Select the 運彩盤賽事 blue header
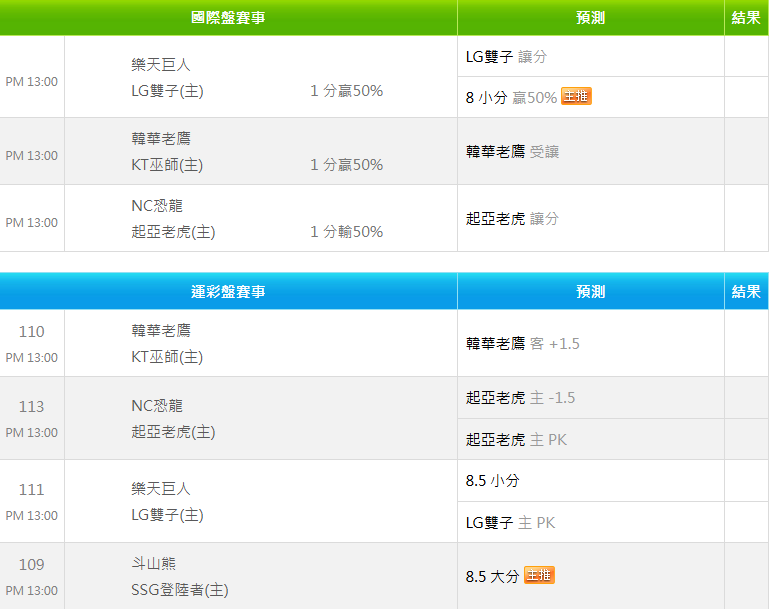The height and width of the screenshot is (609, 769). [x=228, y=291]
